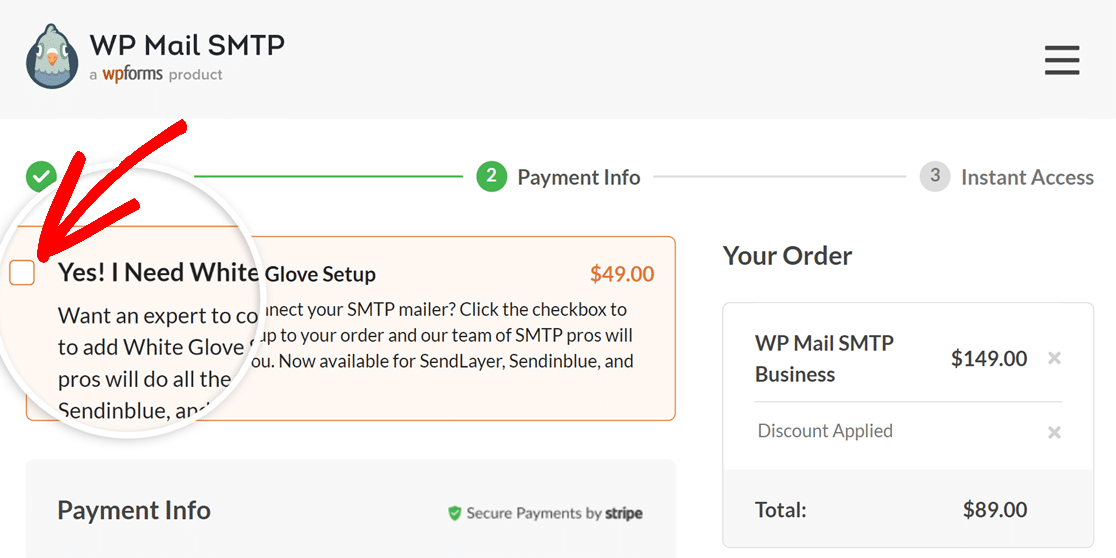1116x558 pixels.
Task: Click the green completed step checkmark
Action: click(41, 177)
